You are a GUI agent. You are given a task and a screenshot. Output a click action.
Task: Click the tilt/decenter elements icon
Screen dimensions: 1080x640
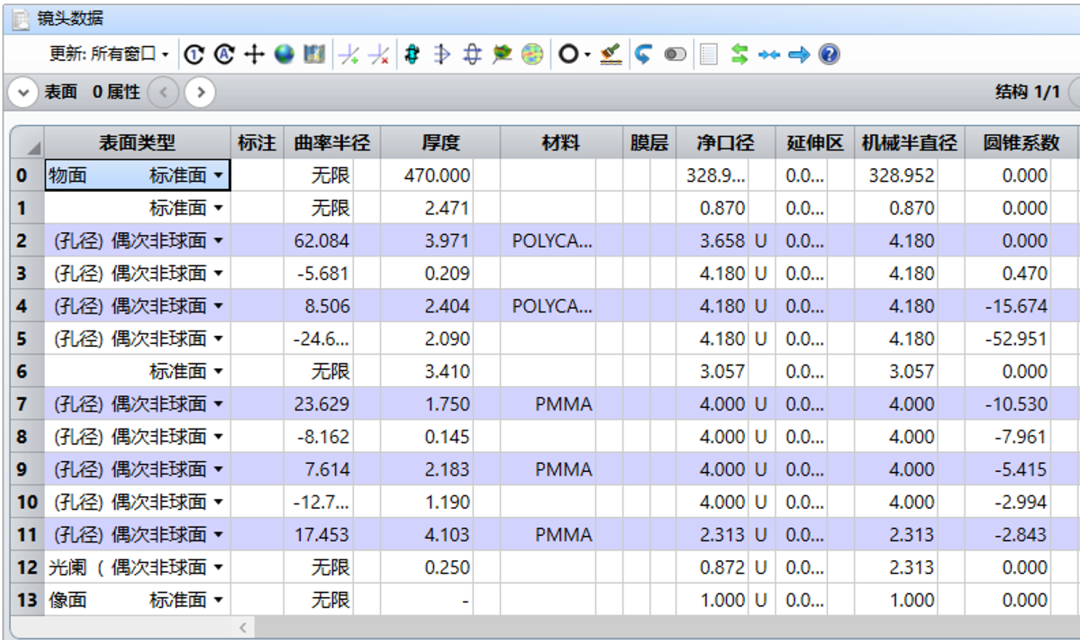click(442, 54)
